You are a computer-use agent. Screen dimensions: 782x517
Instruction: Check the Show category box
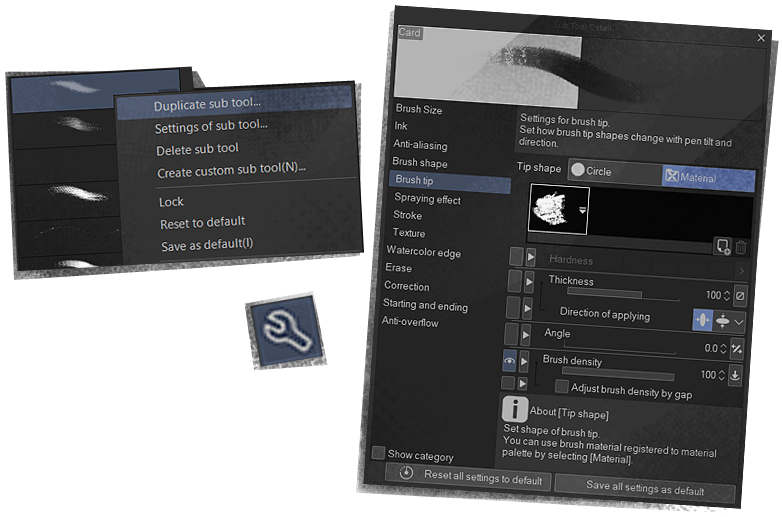point(379,453)
